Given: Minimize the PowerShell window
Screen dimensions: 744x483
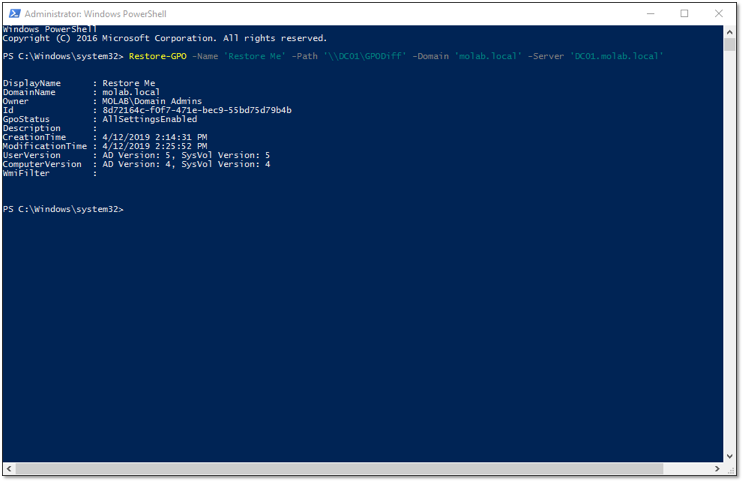Looking at the screenshot, I should click(650, 14).
